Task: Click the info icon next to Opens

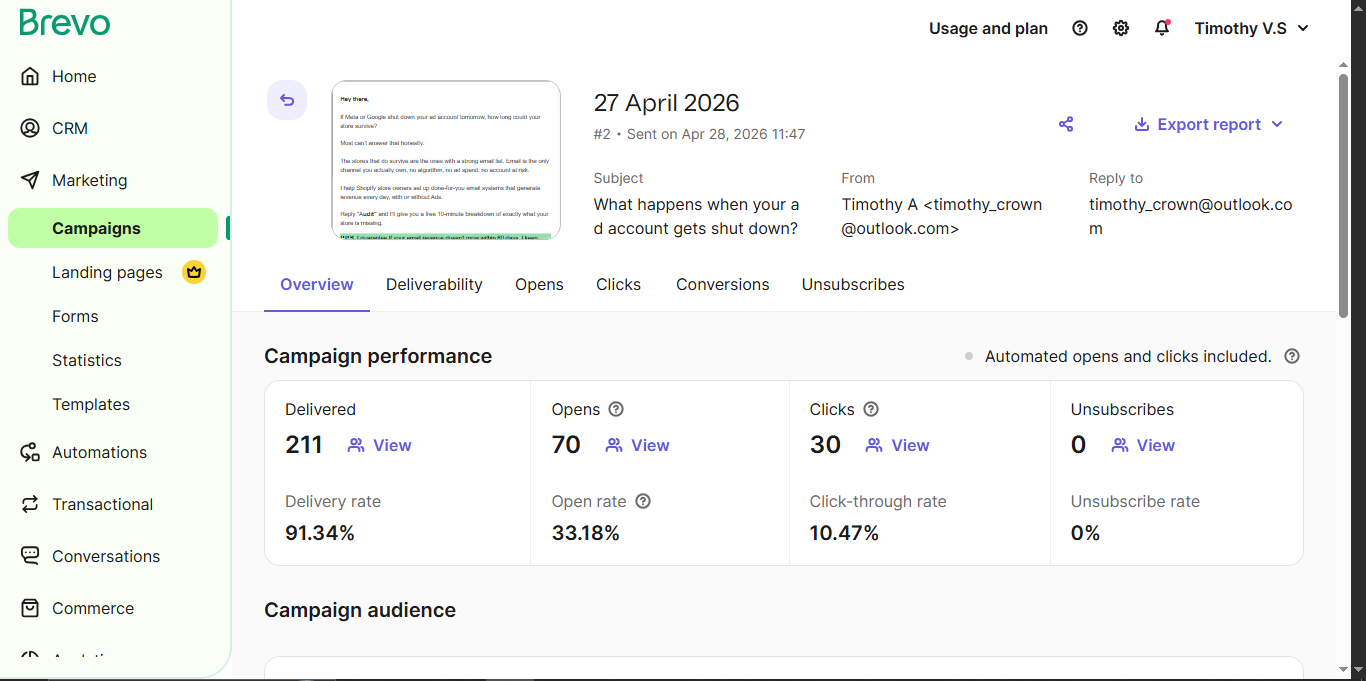Action: click(x=616, y=409)
